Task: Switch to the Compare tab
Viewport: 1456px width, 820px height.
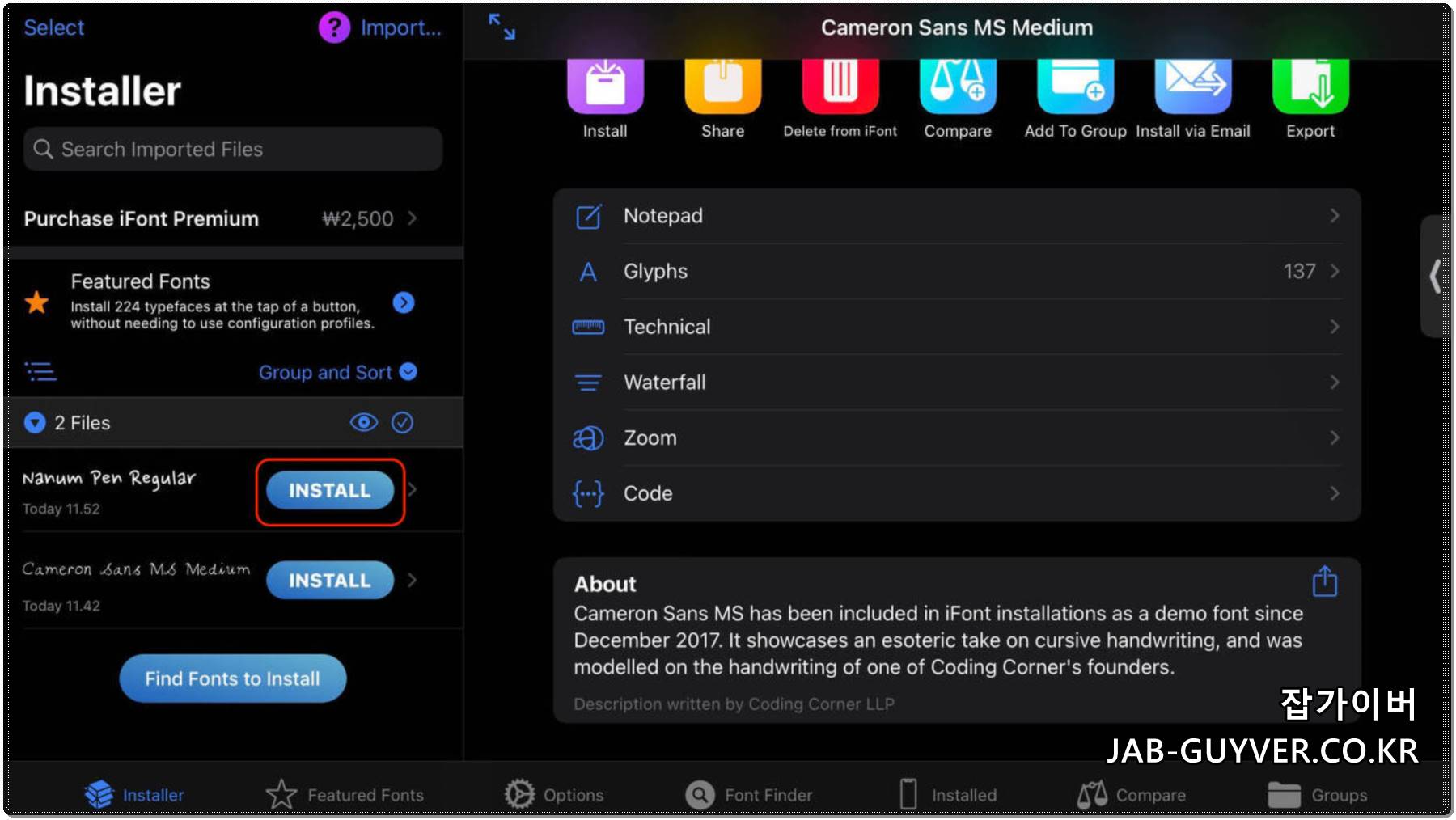Action: pos(1132,794)
